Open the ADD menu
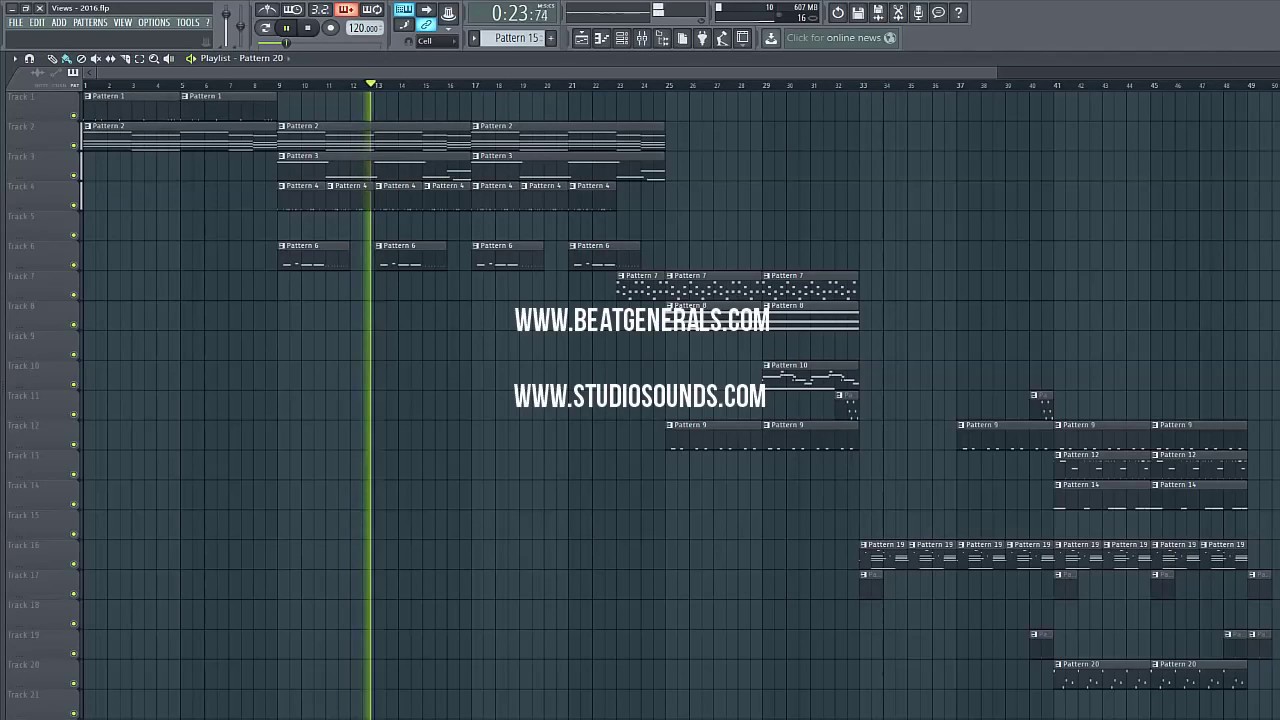Screen dimensions: 1280x720 tap(59, 23)
